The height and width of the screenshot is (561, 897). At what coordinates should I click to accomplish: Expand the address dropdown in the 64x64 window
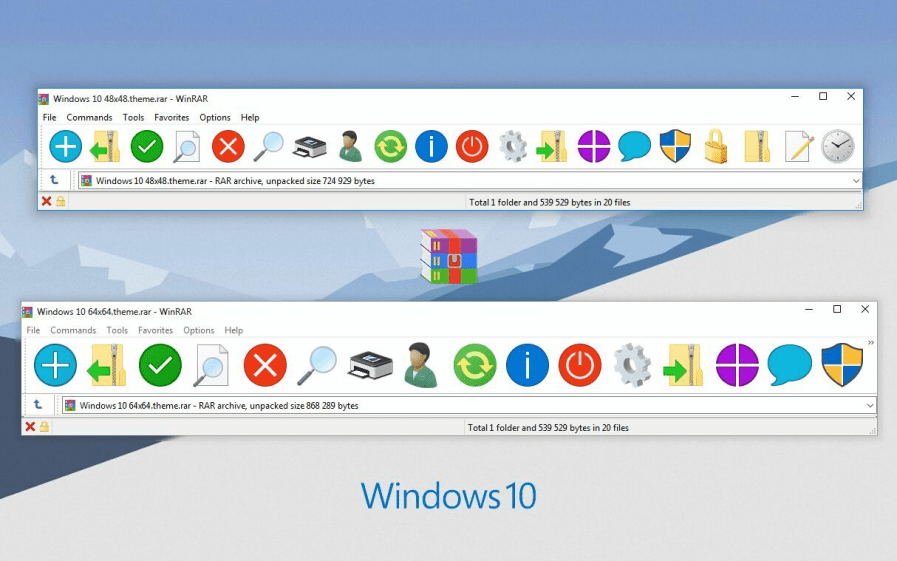click(870, 406)
